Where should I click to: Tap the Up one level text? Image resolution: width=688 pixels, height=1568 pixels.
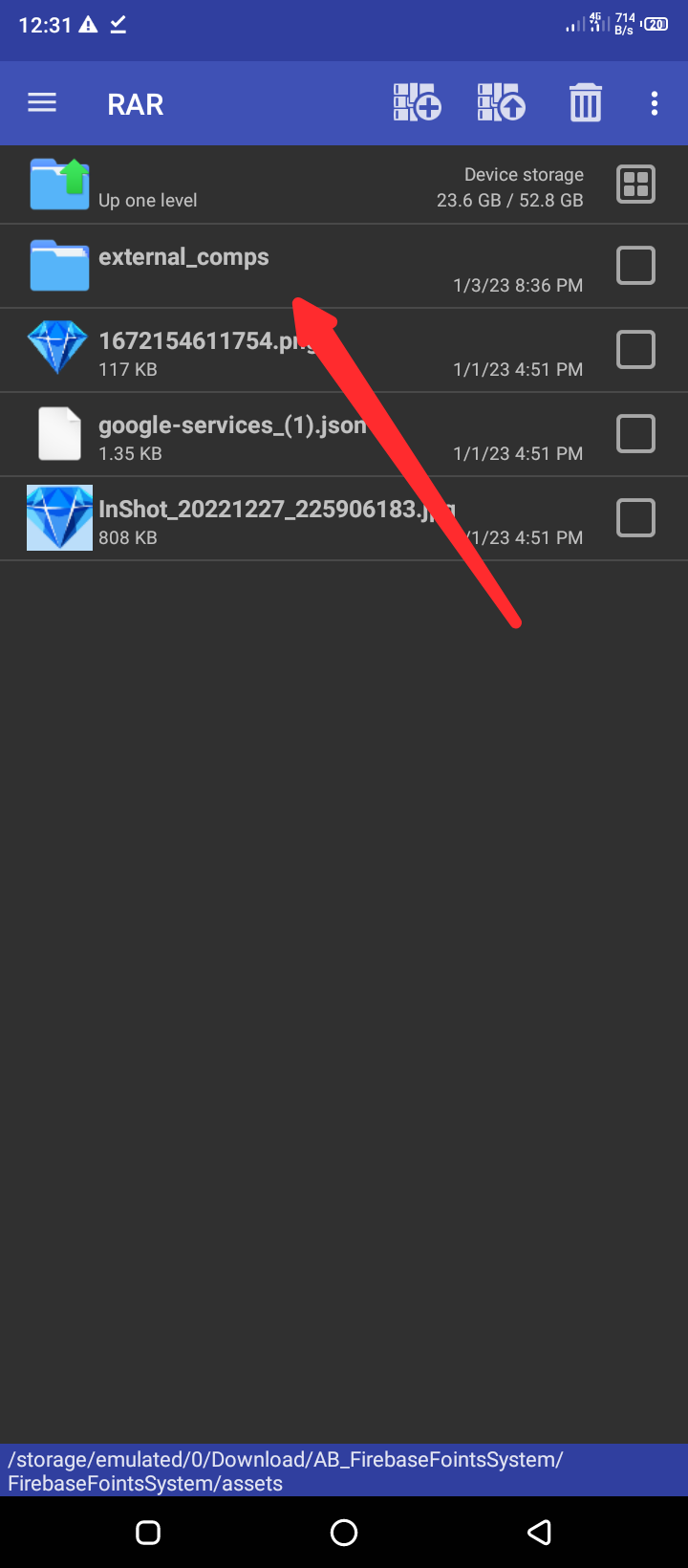(148, 200)
